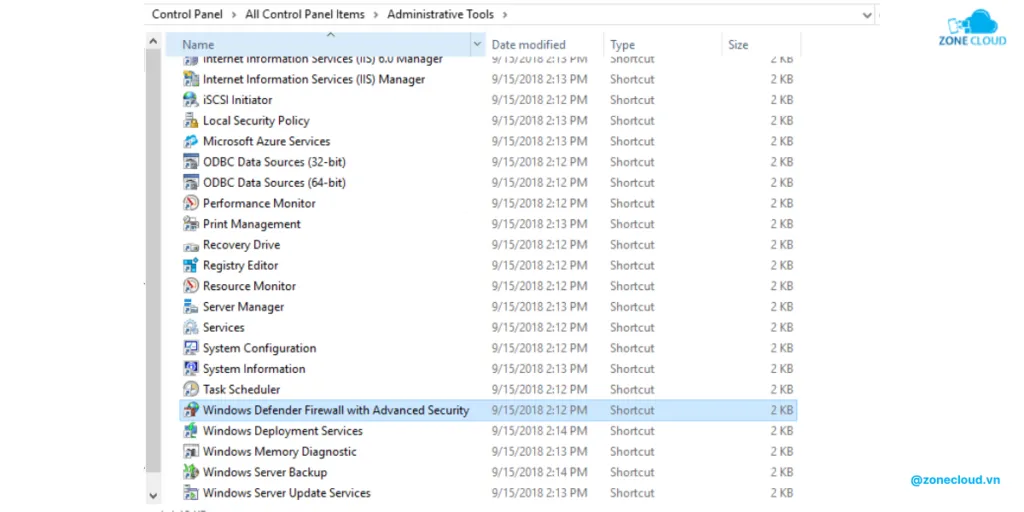This screenshot has height=512, width=1024.
Task: Select the Task Scheduler file name
Action: (x=241, y=390)
